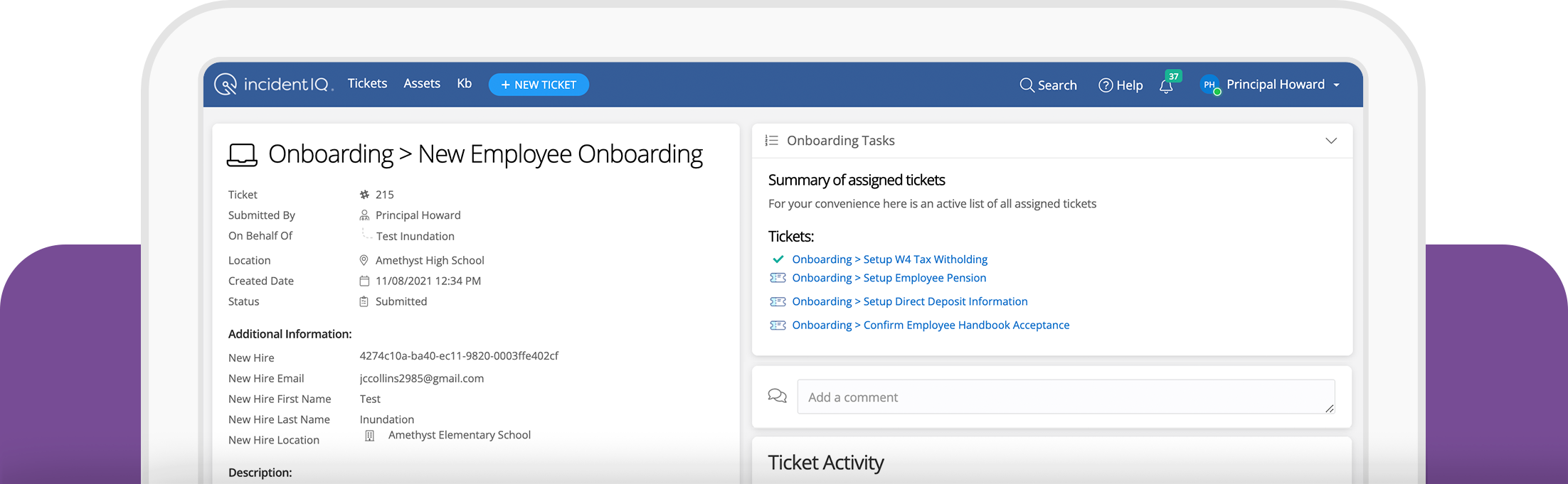Click the laptop icon beside Onboarding title
This screenshot has height=484, width=1568.
pyautogui.click(x=242, y=154)
